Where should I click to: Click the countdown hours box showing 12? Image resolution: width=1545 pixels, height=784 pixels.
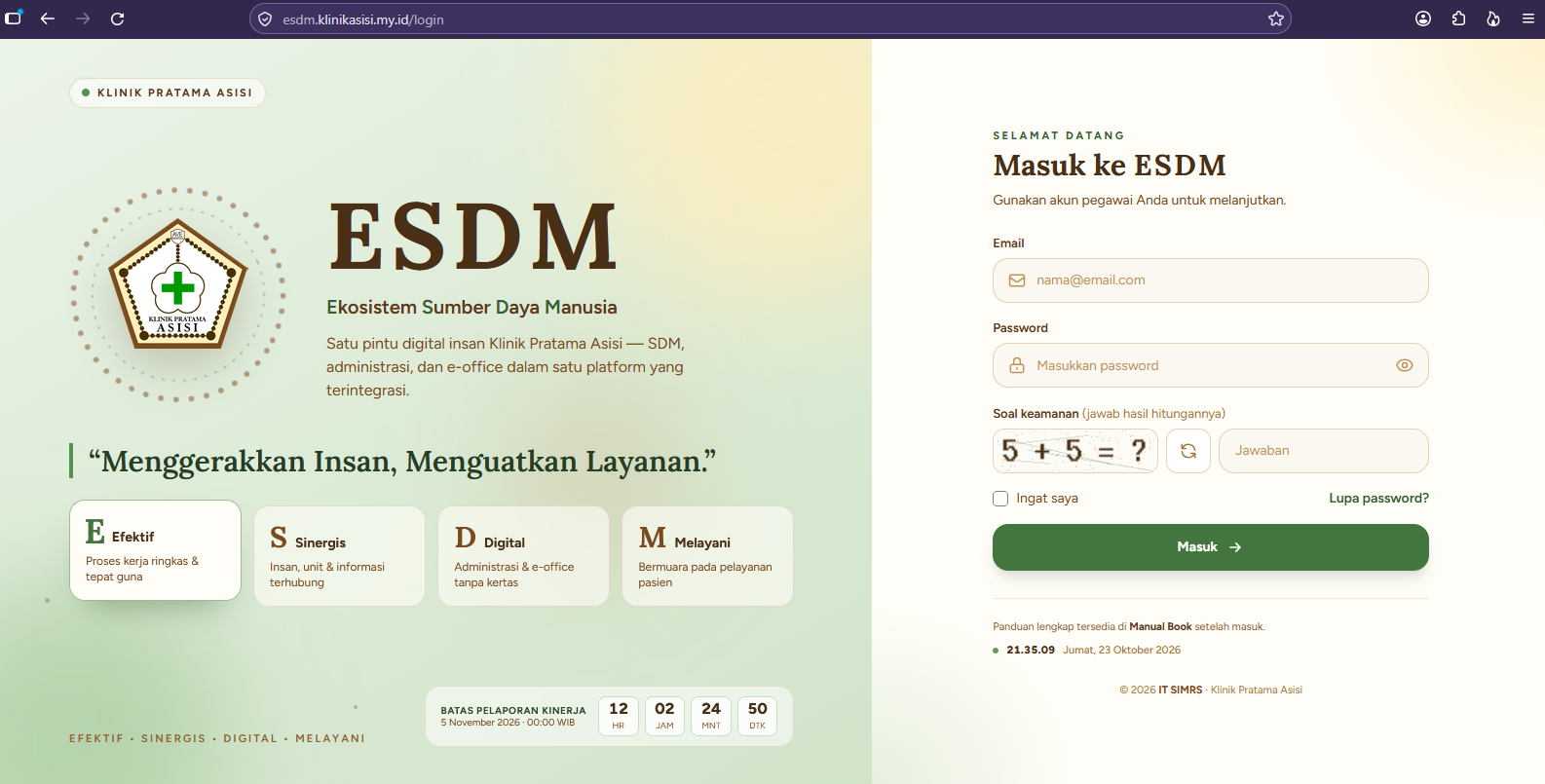(619, 716)
